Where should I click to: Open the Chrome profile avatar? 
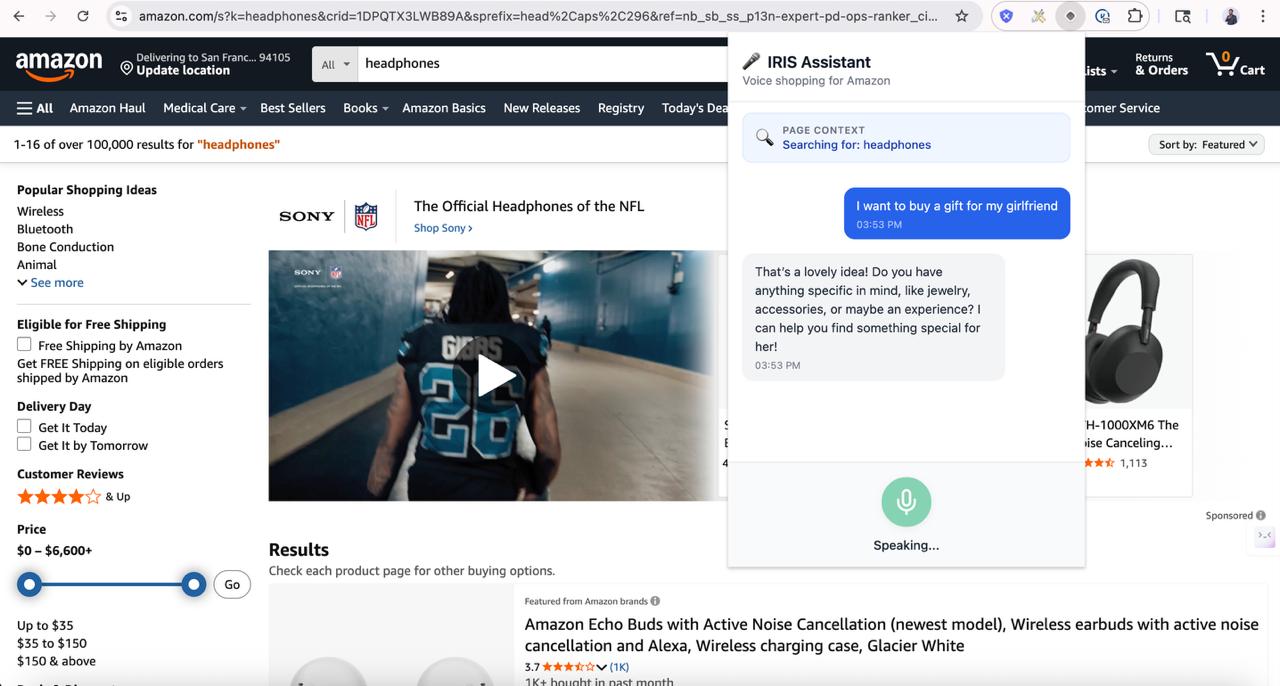click(x=1231, y=16)
